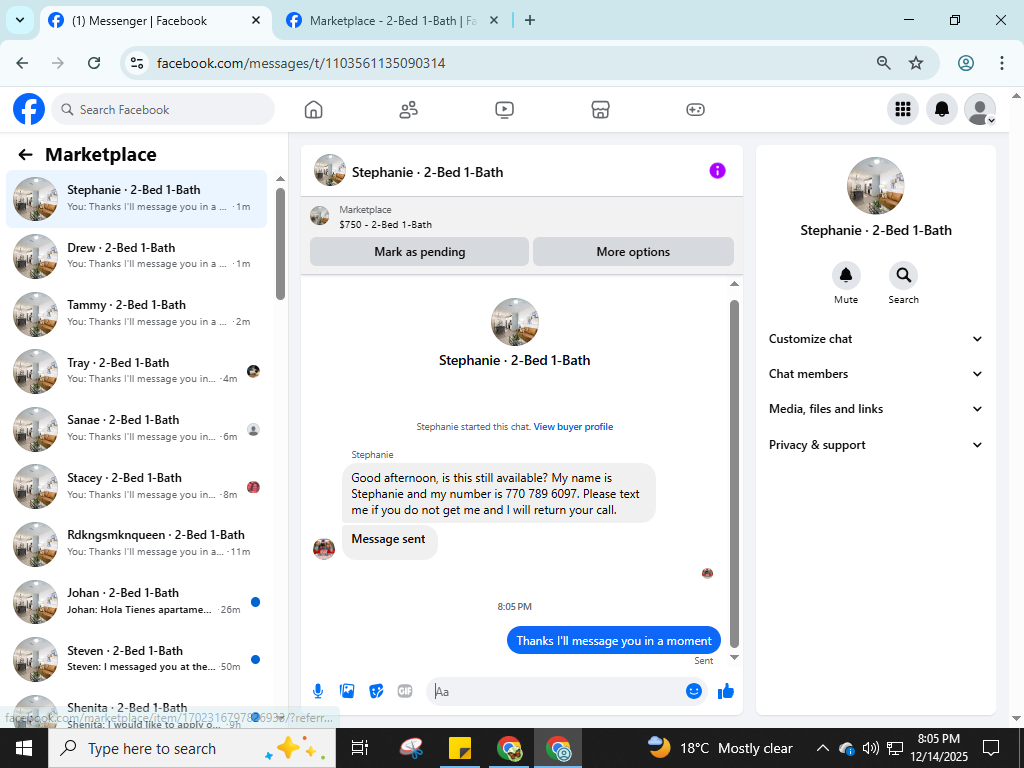Choose a GIF icon
1024x768 pixels.
click(405, 691)
